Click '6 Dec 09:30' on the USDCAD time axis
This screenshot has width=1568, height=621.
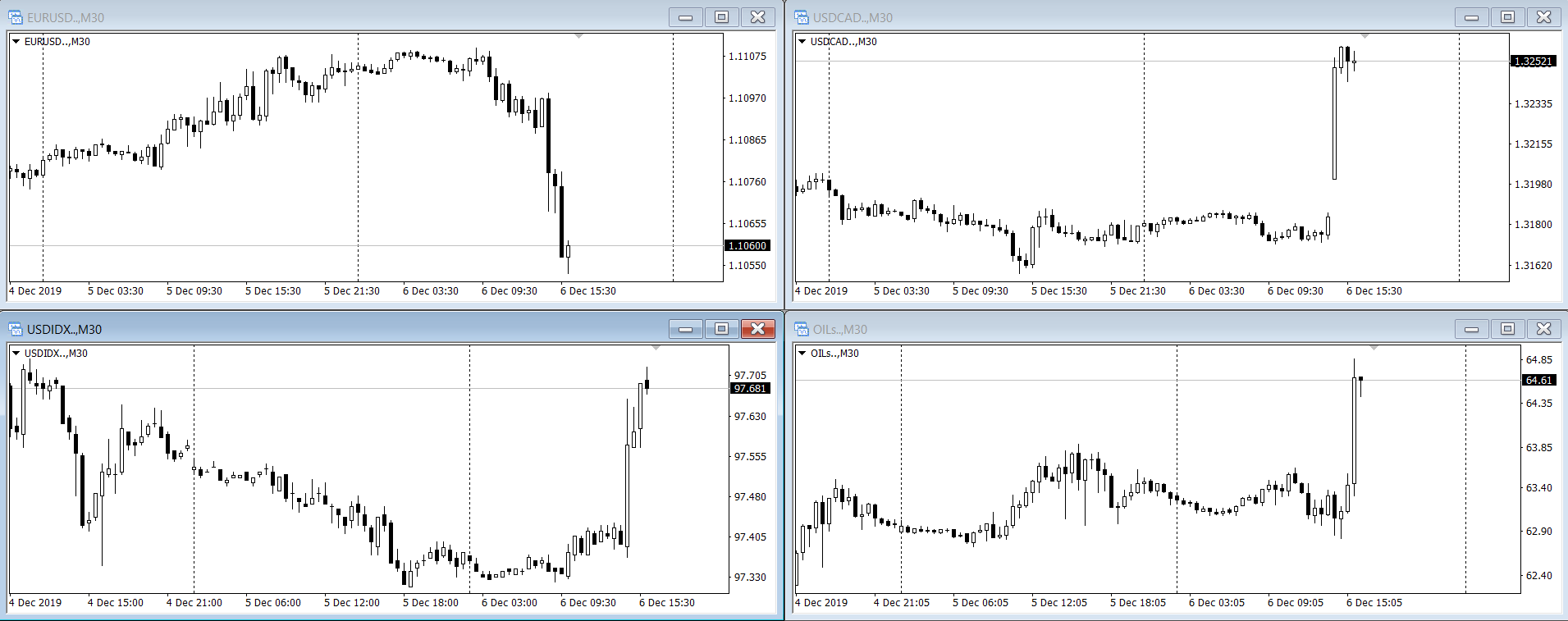(x=1296, y=291)
